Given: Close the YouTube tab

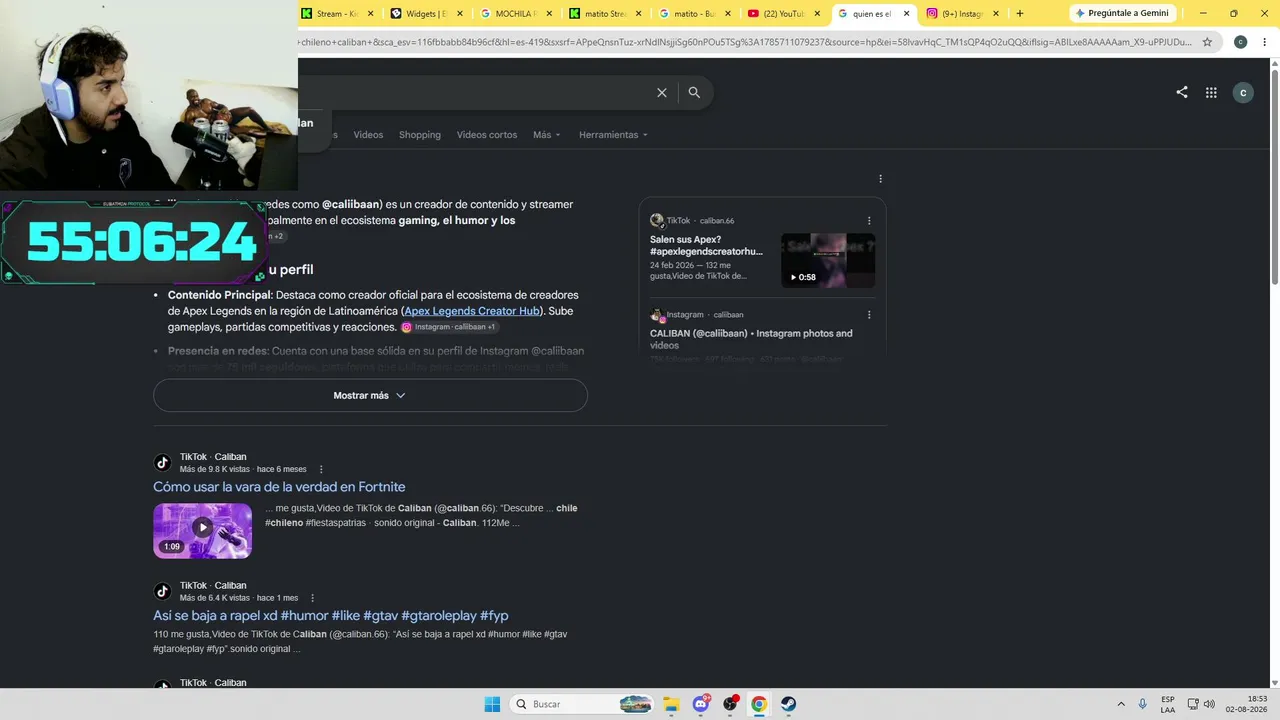Looking at the screenshot, I should click(818, 14).
